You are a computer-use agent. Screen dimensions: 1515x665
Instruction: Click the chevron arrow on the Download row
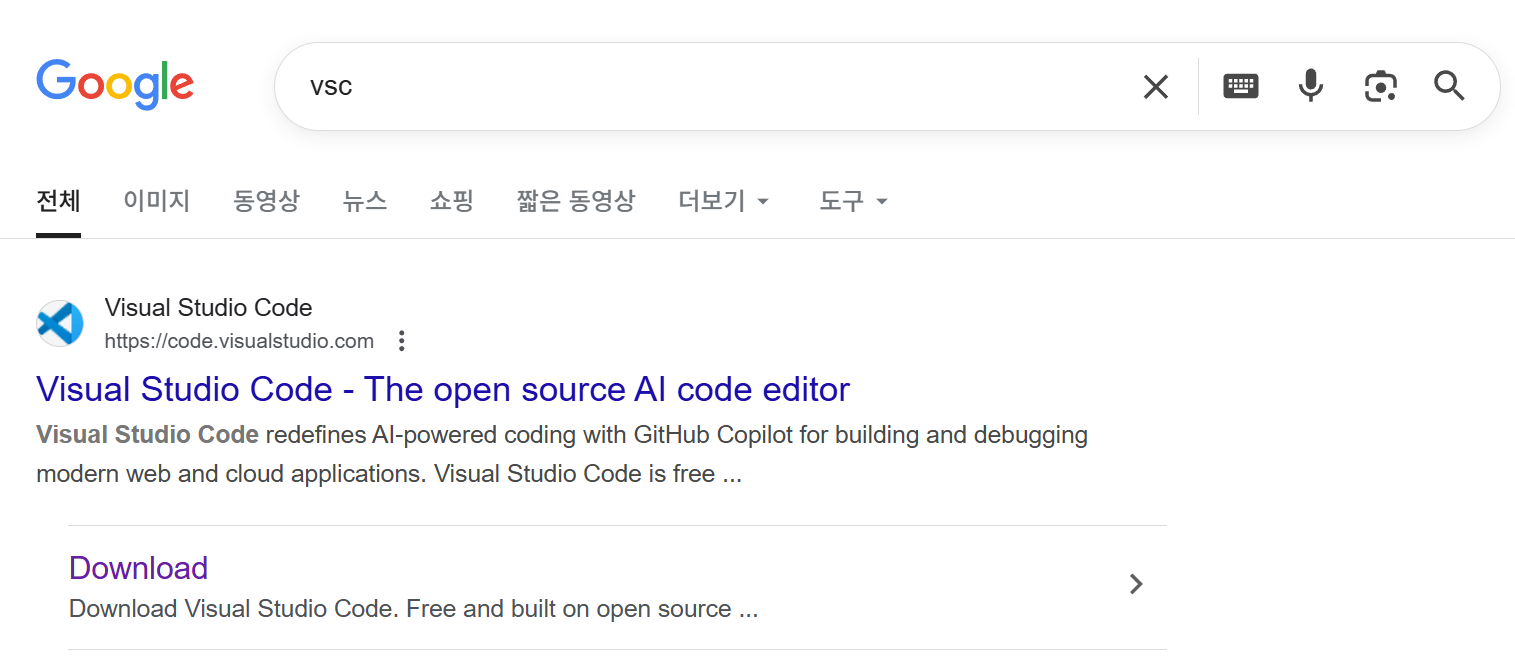[x=1136, y=584]
